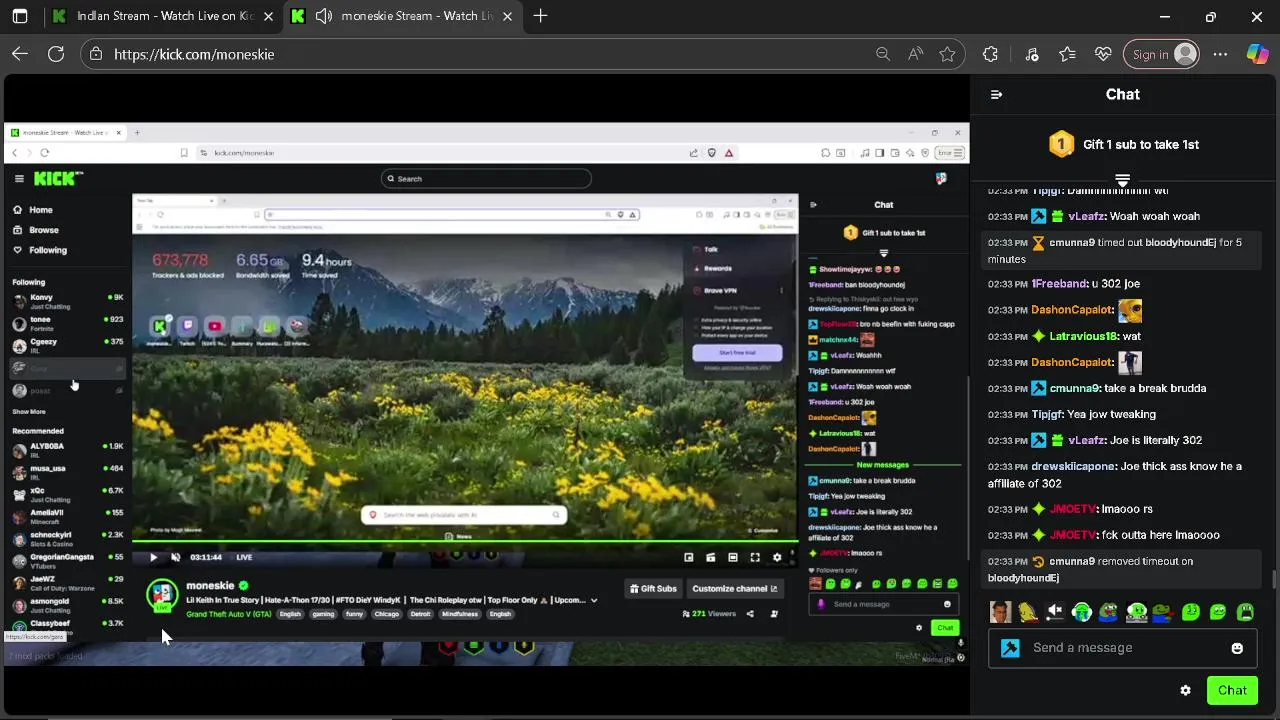The width and height of the screenshot is (1280, 720).
Task: Open xQc channel in Recommended list
Action: [x=67, y=494]
